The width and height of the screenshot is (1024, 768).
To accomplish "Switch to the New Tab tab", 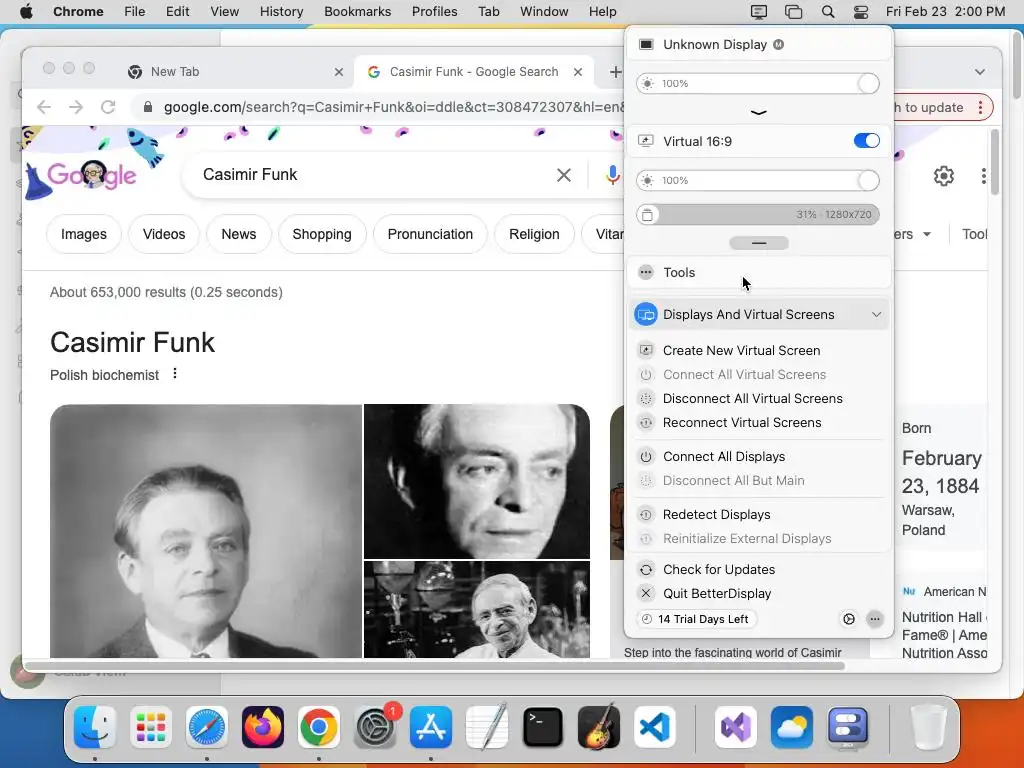I will (235, 72).
